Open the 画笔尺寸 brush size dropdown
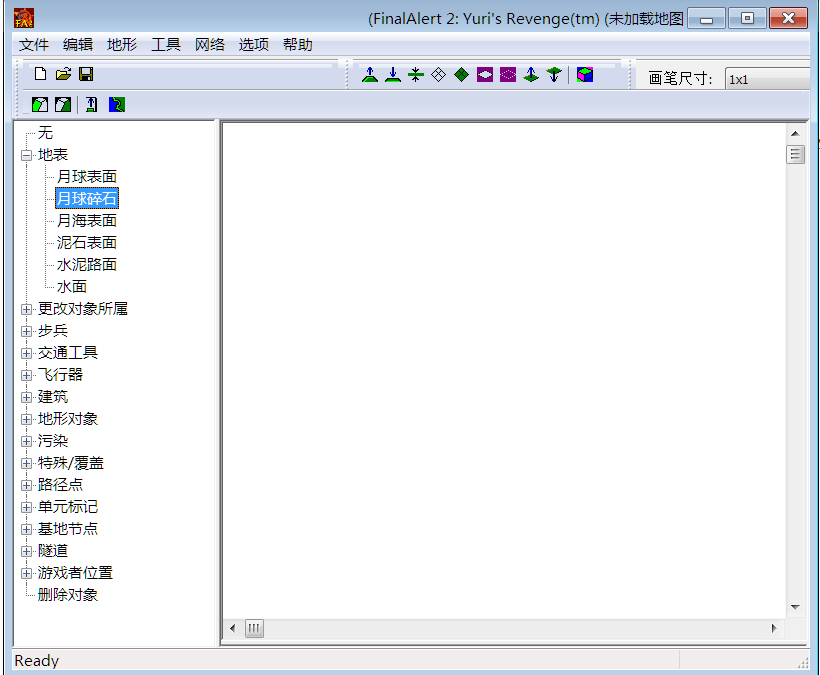The image size is (820, 675). coord(767,79)
